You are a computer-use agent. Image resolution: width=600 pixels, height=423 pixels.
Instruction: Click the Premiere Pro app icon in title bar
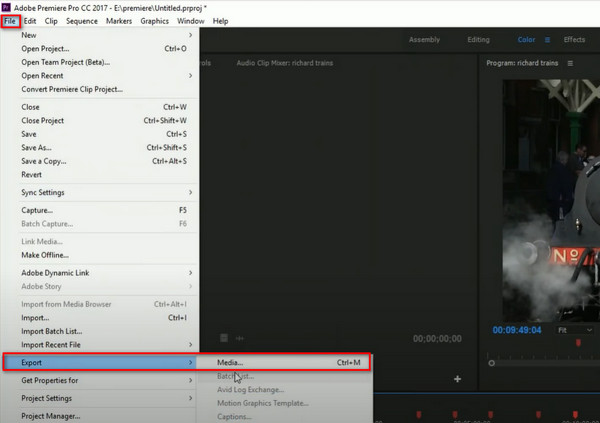pyautogui.click(x=6, y=7)
